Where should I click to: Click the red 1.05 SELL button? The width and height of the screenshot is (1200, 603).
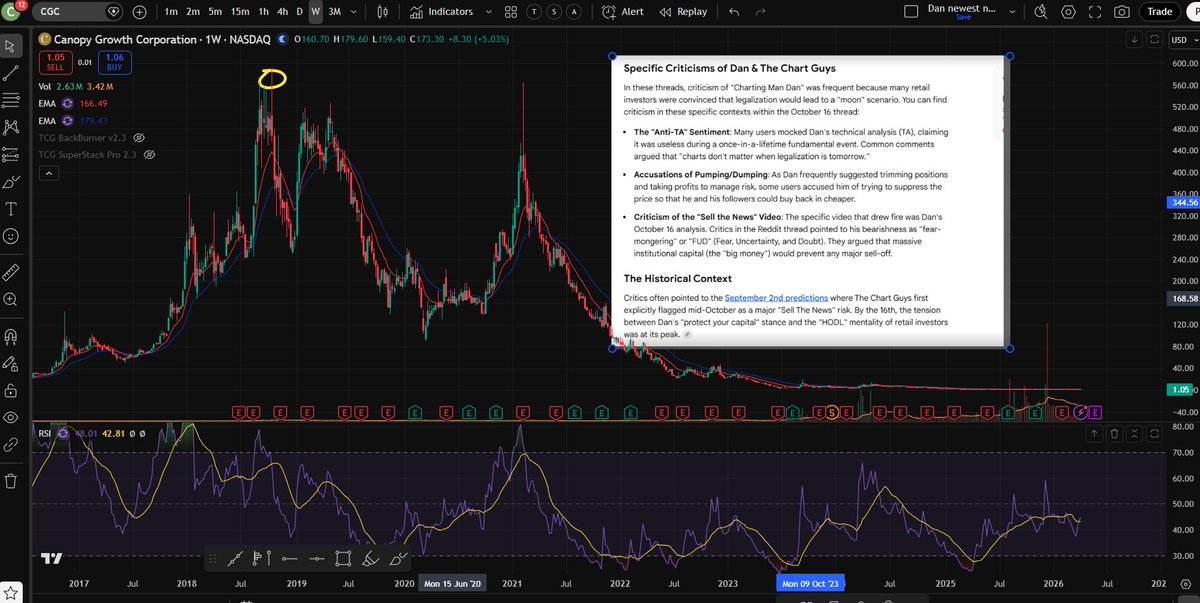(56, 62)
